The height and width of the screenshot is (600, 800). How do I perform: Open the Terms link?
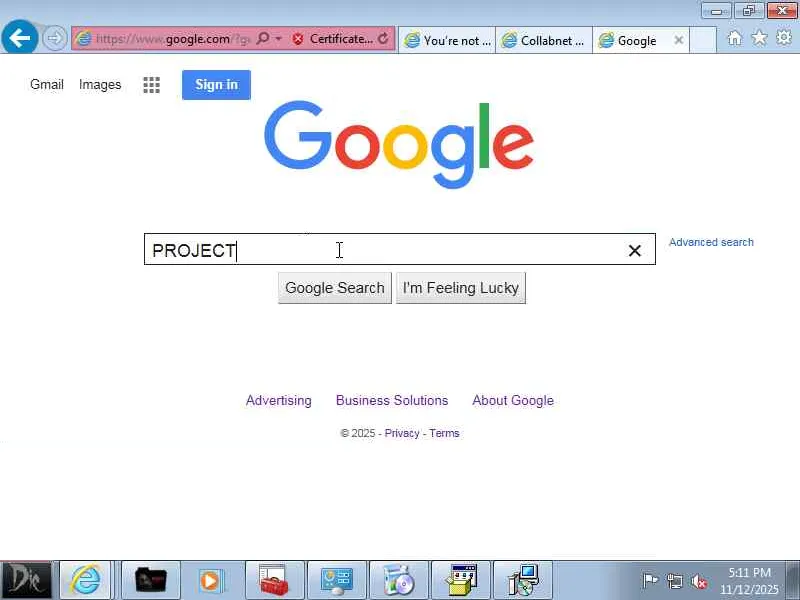(444, 433)
